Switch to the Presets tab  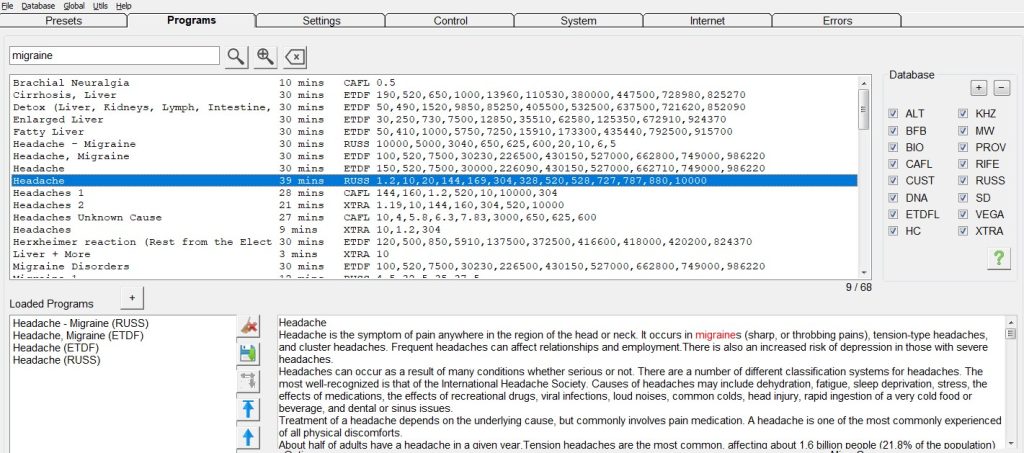pos(63,20)
